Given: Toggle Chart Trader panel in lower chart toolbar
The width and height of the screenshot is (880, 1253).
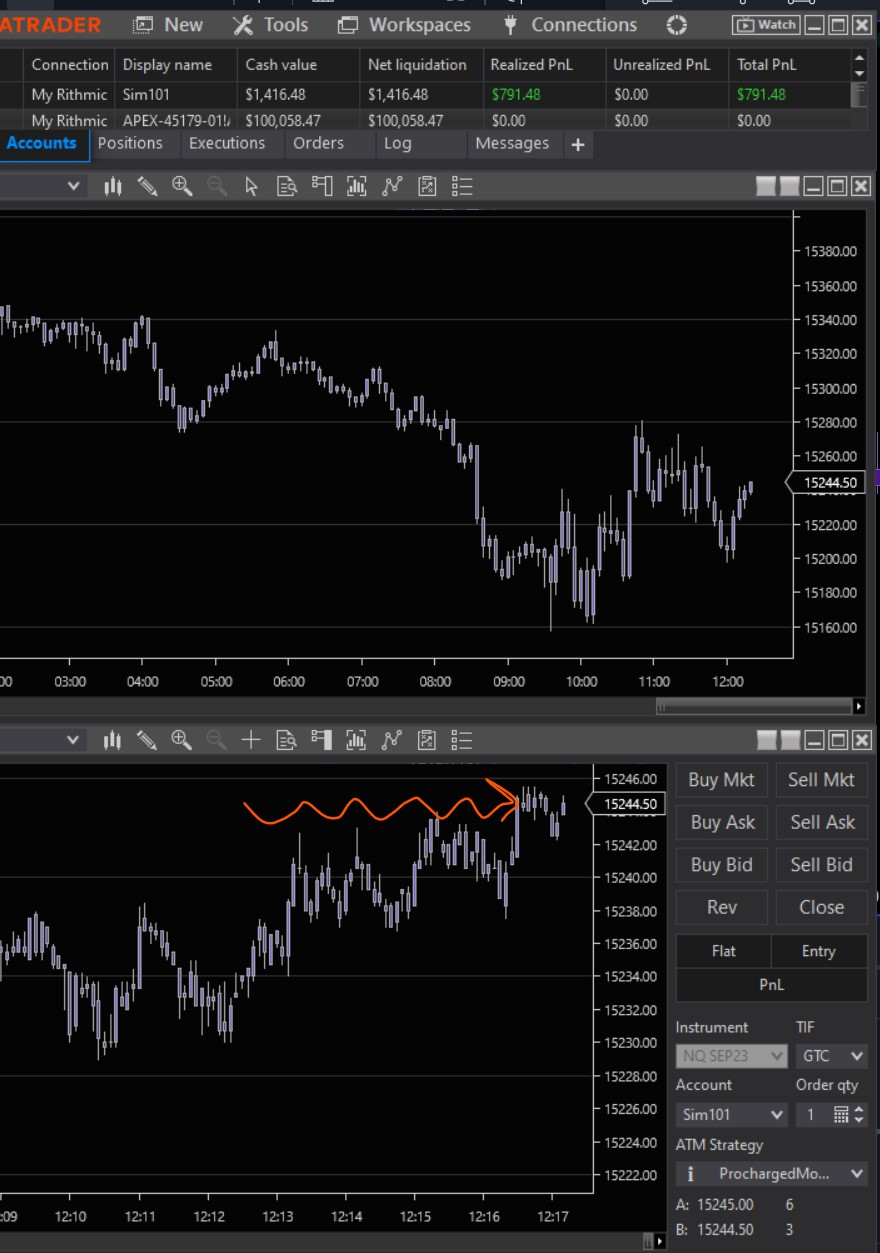Looking at the screenshot, I should 321,740.
